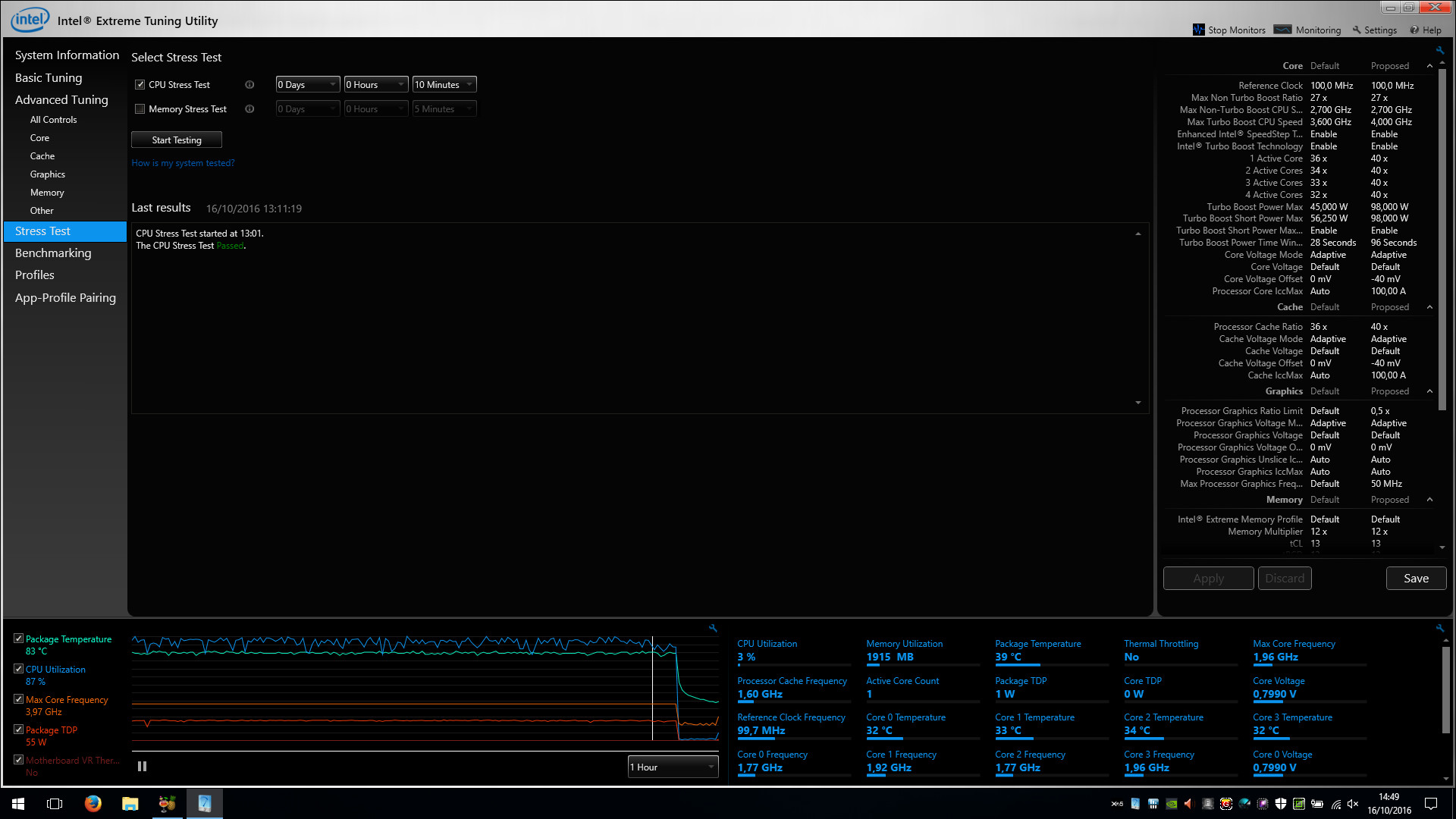
Task: Open the CPU test Hours dropdown
Action: 375,85
